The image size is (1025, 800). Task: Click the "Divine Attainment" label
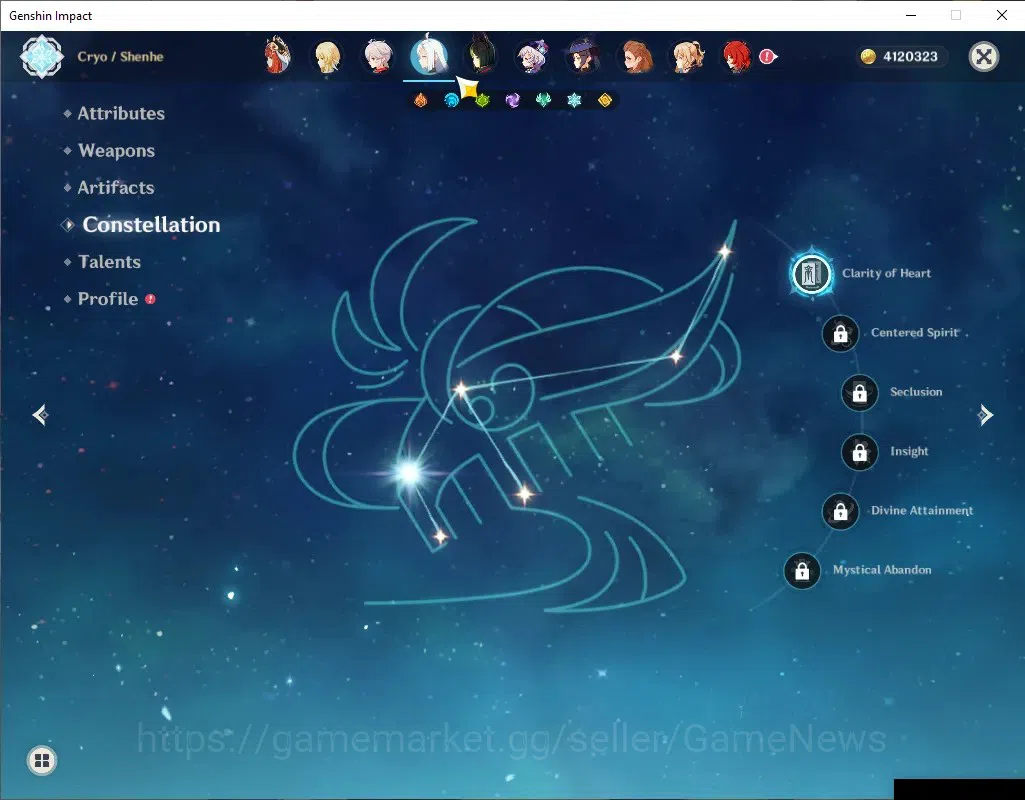tap(922, 510)
